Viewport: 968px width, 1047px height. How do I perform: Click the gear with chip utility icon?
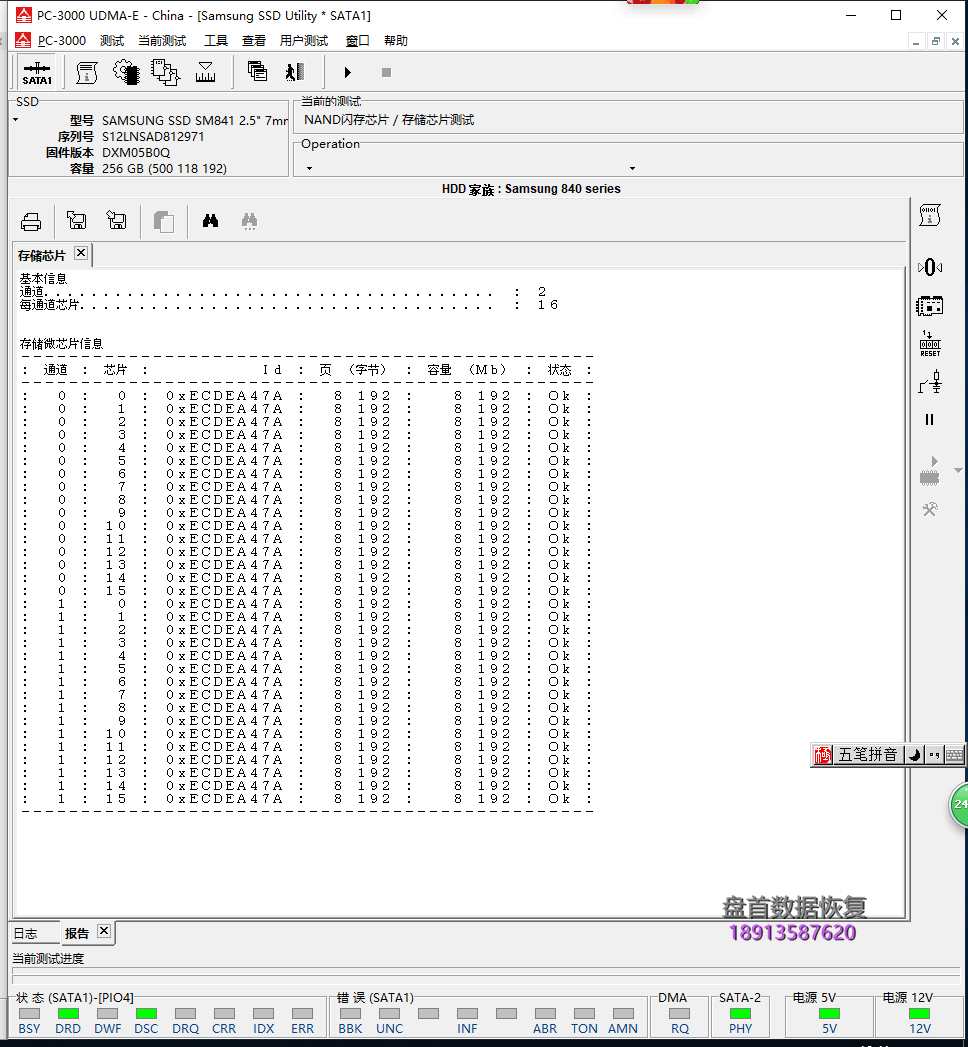tap(126, 72)
